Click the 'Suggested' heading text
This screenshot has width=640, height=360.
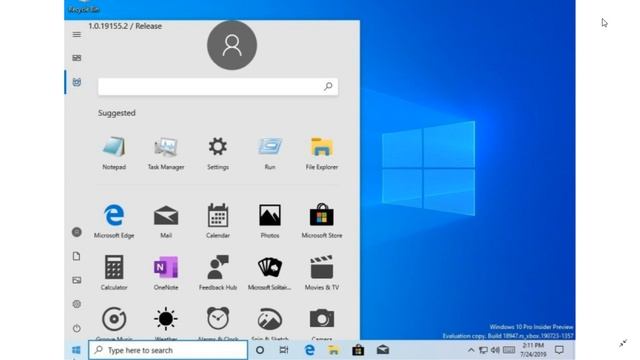(117, 113)
